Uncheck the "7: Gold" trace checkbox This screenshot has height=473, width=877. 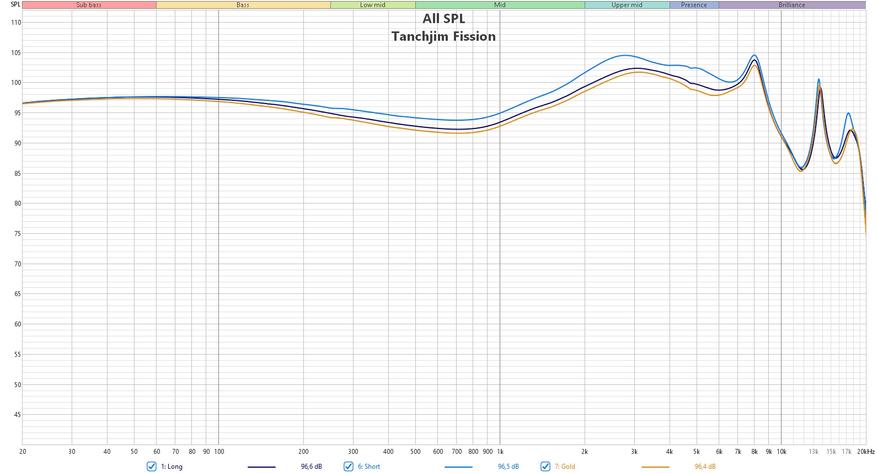(x=545, y=466)
